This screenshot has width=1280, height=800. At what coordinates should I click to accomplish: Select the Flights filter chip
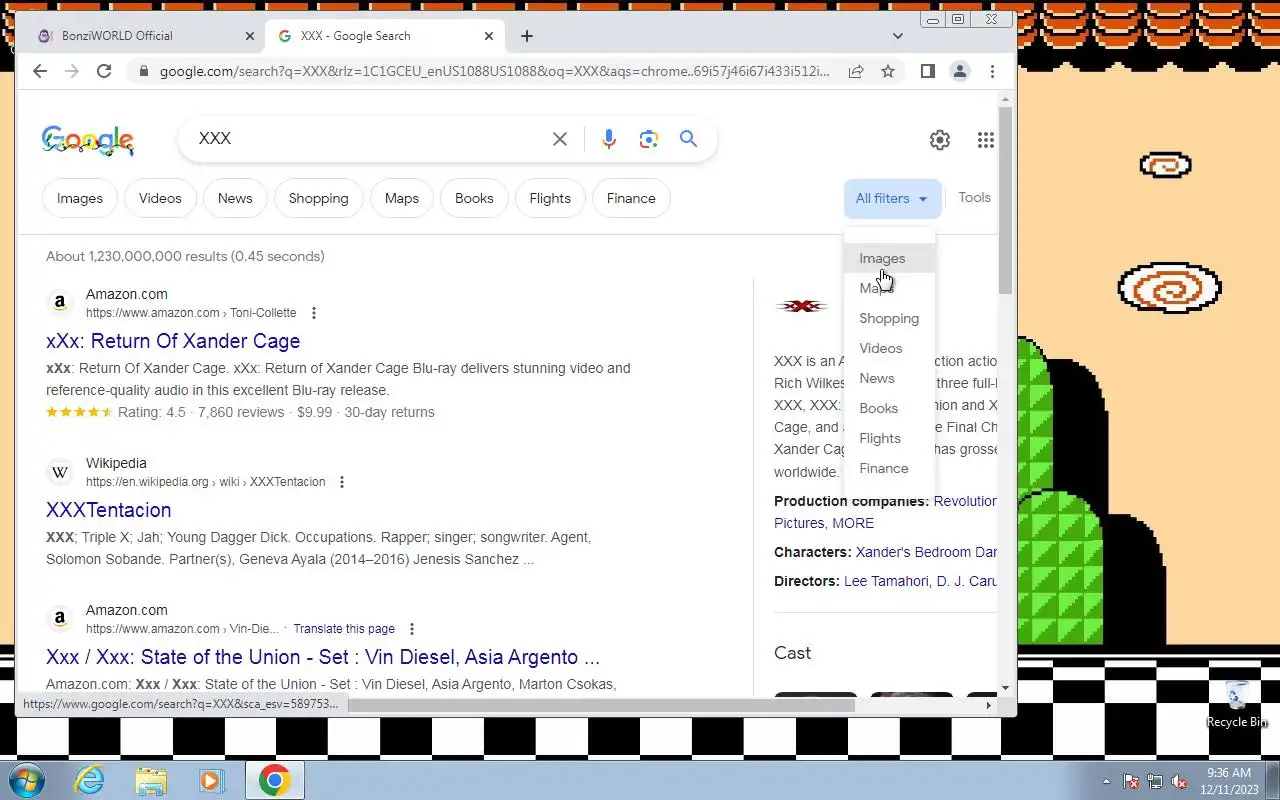tap(550, 198)
